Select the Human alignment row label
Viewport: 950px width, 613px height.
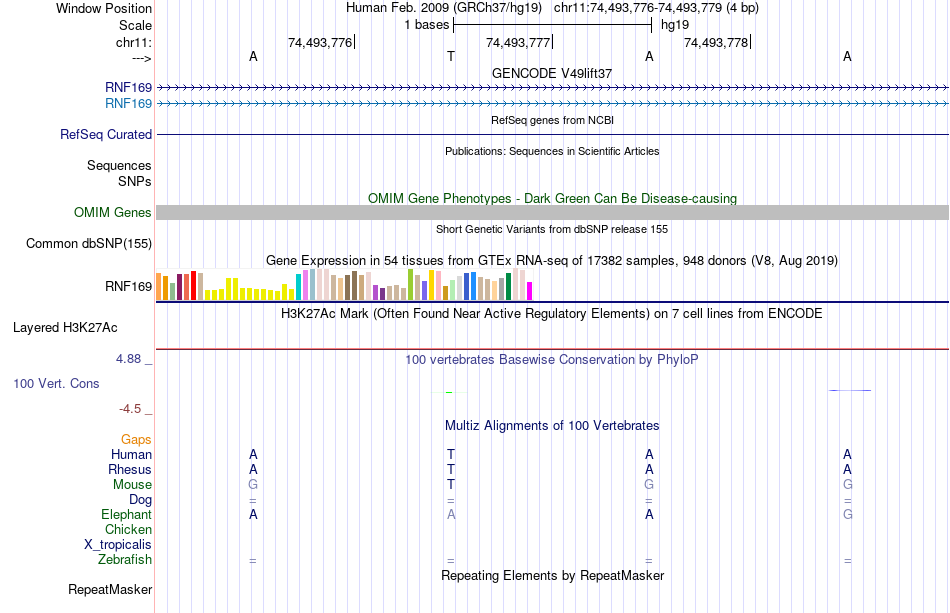(131, 454)
